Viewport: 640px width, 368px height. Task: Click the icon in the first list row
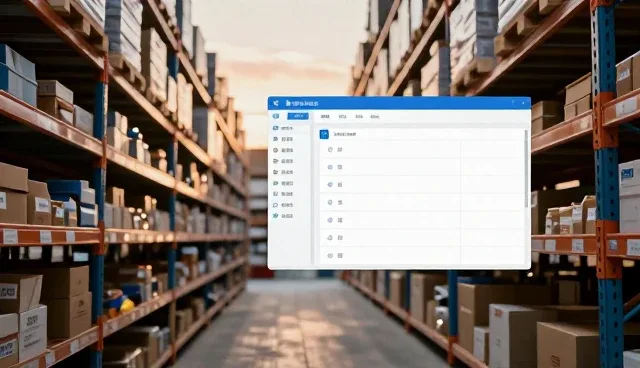click(330, 150)
